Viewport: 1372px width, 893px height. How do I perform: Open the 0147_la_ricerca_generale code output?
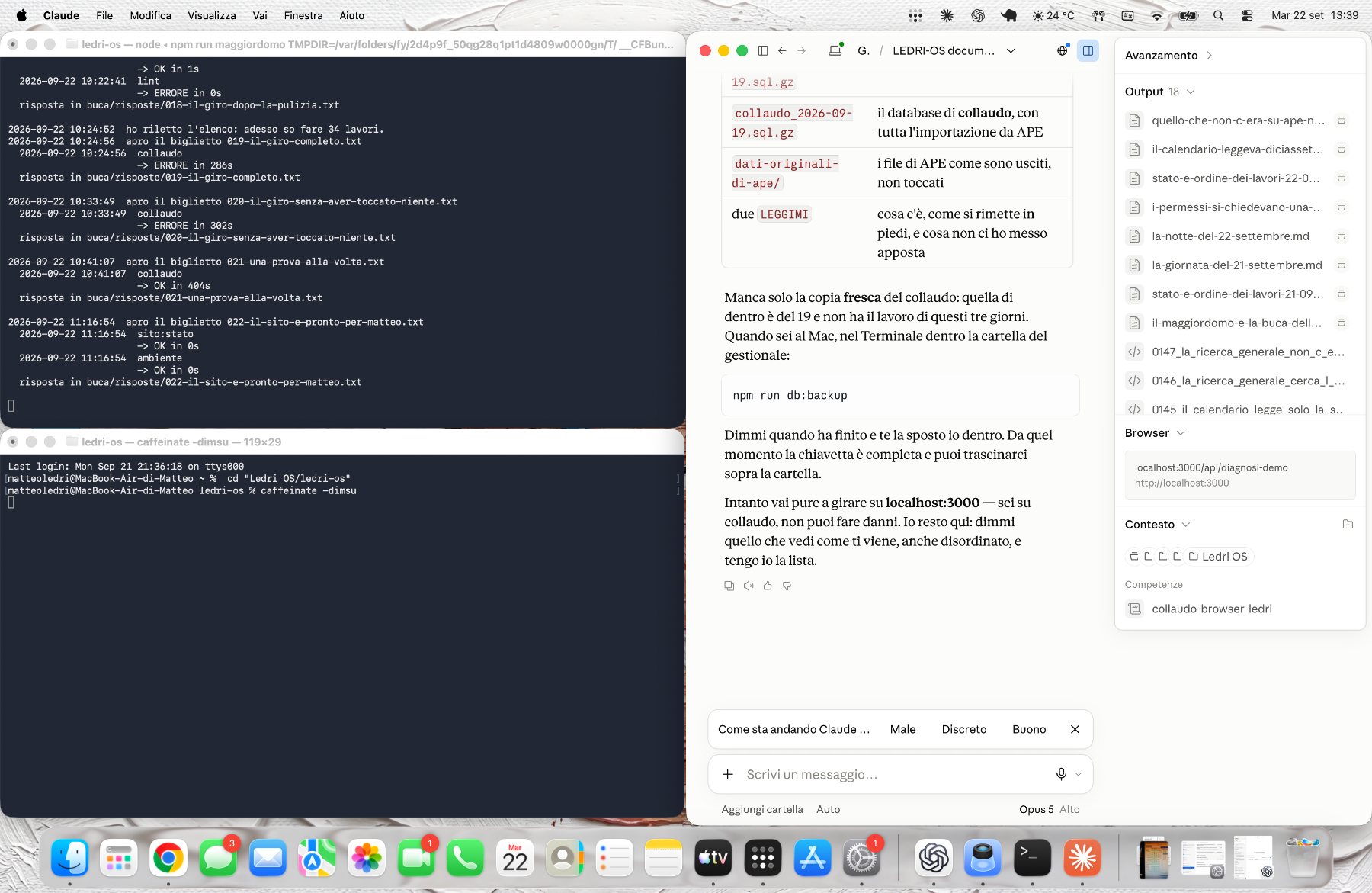coord(1236,352)
